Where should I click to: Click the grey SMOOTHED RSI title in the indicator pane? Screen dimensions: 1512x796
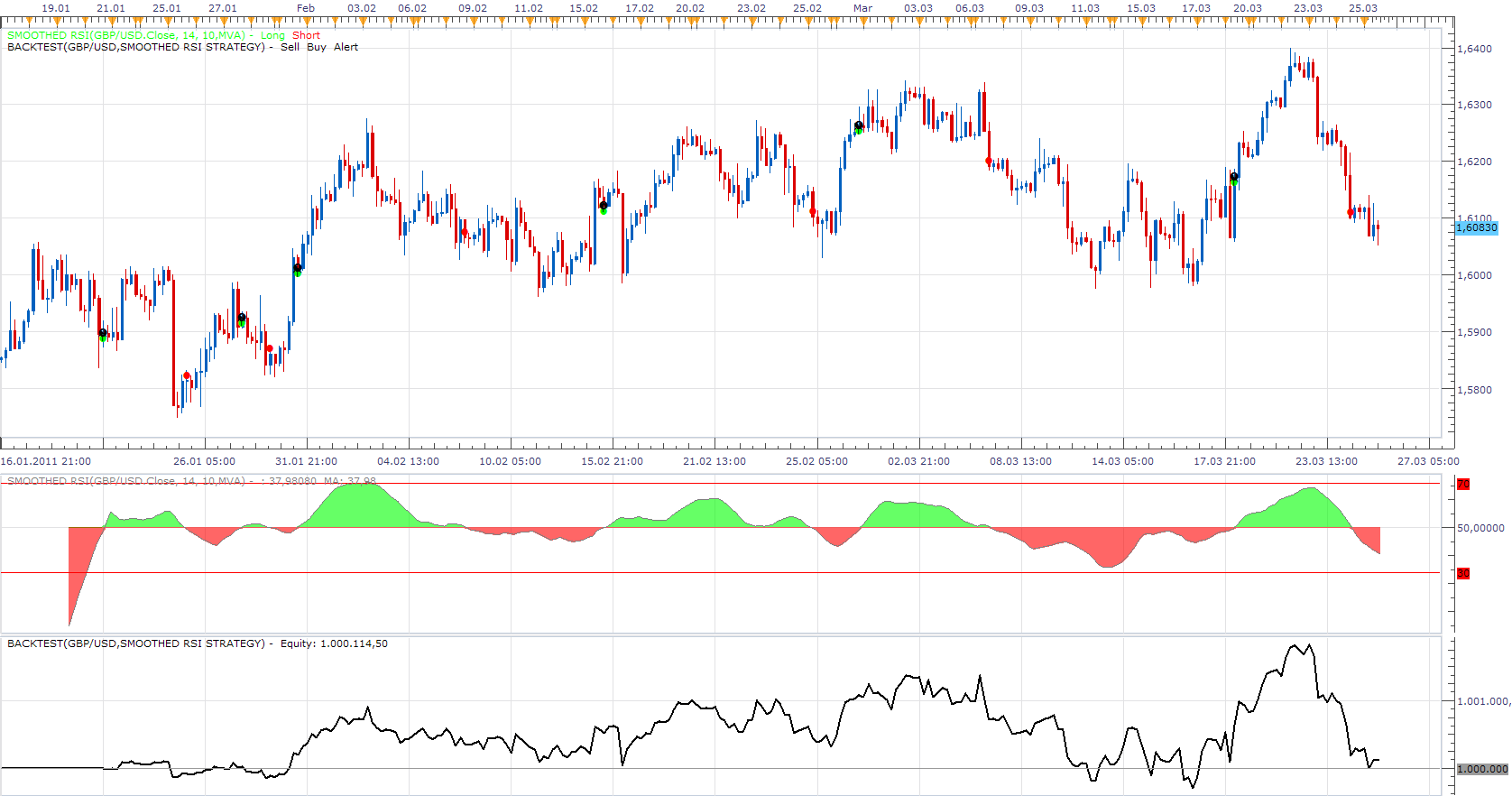click(x=126, y=481)
